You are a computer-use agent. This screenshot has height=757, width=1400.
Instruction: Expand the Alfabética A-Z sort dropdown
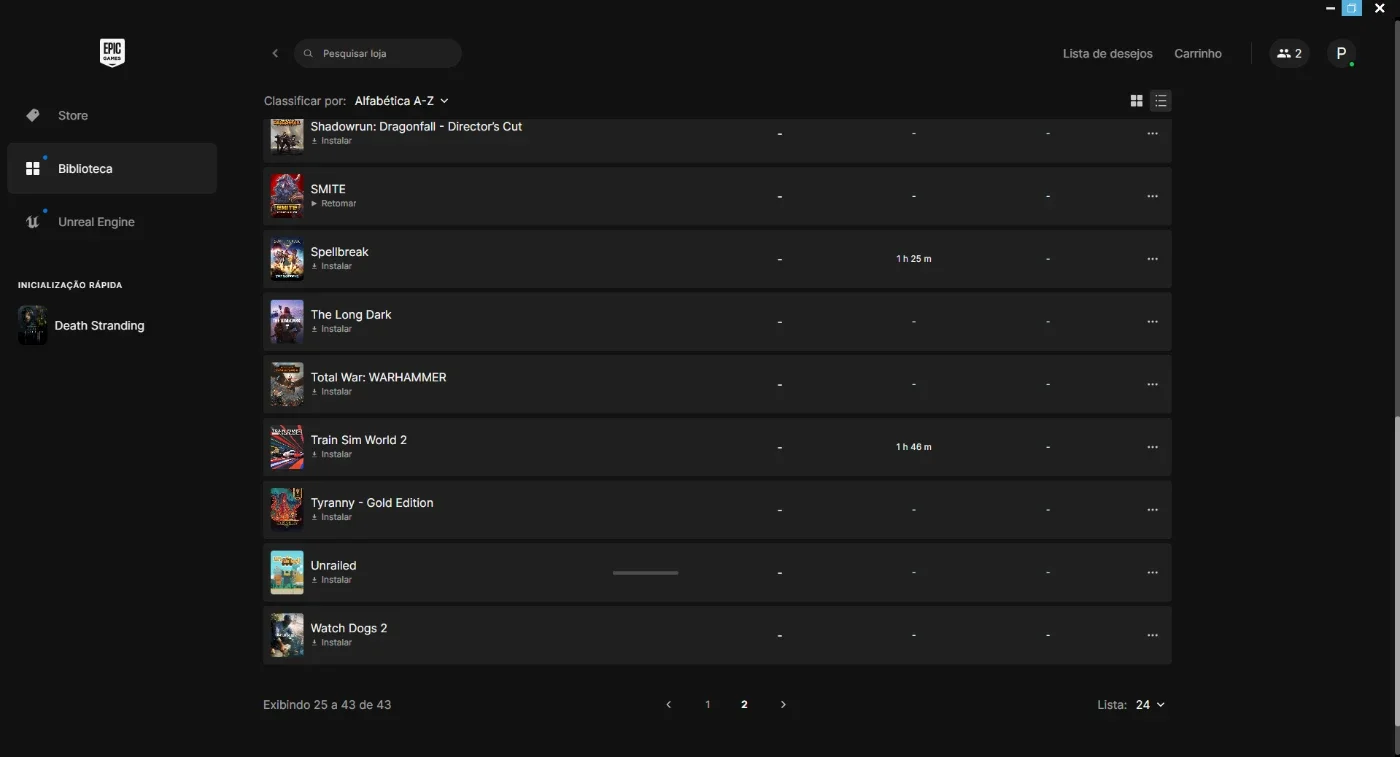tap(401, 101)
